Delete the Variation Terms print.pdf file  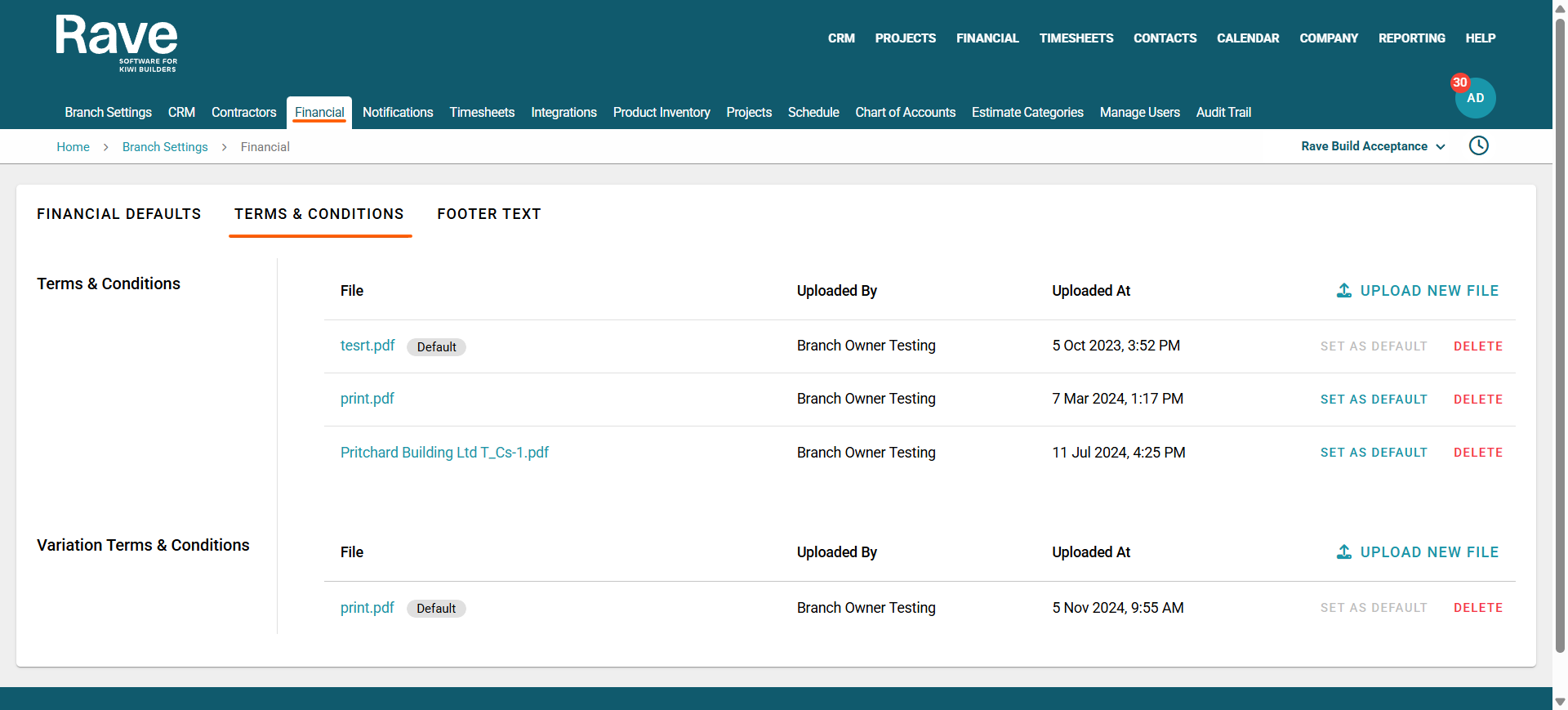1477,608
